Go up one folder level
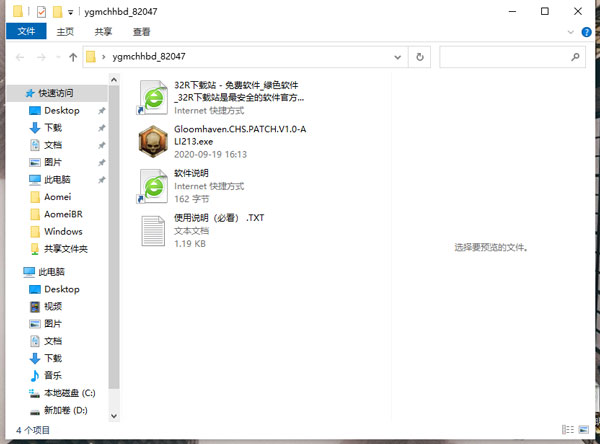The width and height of the screenshot is (600, 444). pyautogui.click(x=73, y=57)
